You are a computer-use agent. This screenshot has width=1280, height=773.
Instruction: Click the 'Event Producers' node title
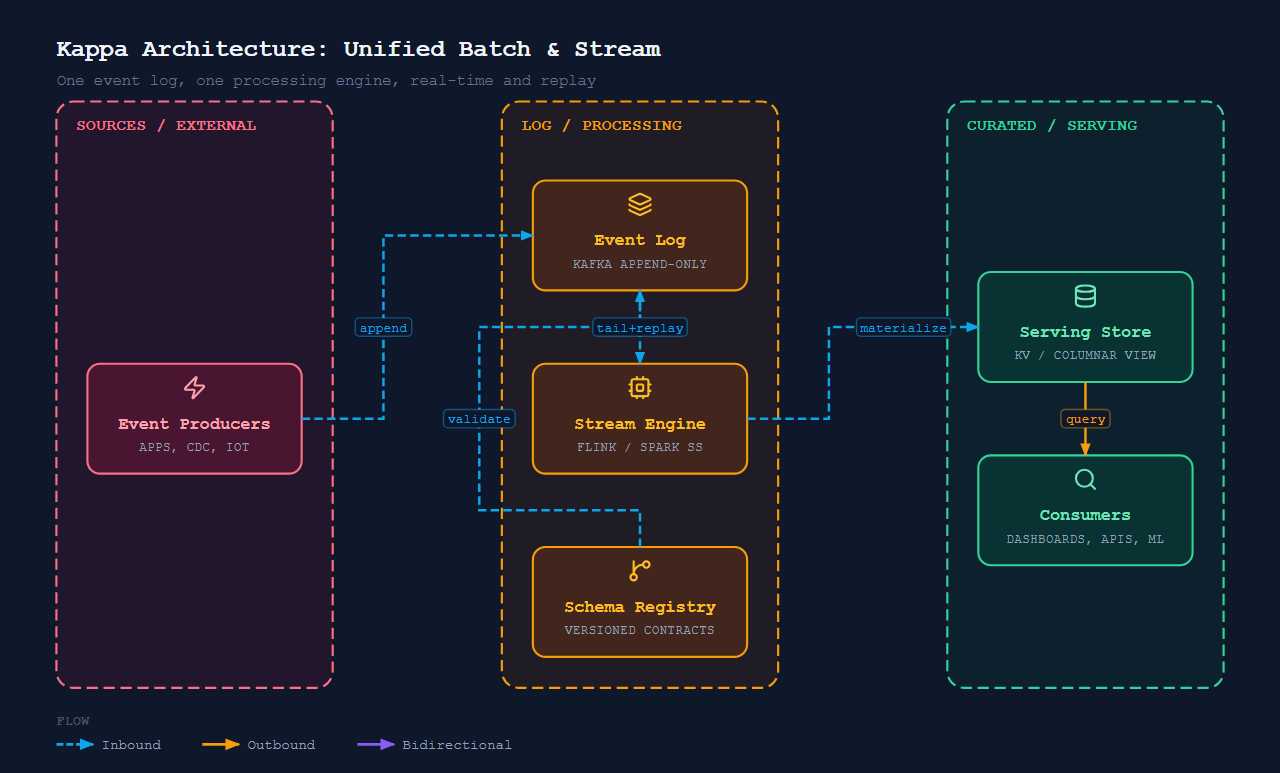[x=194, y=424]
